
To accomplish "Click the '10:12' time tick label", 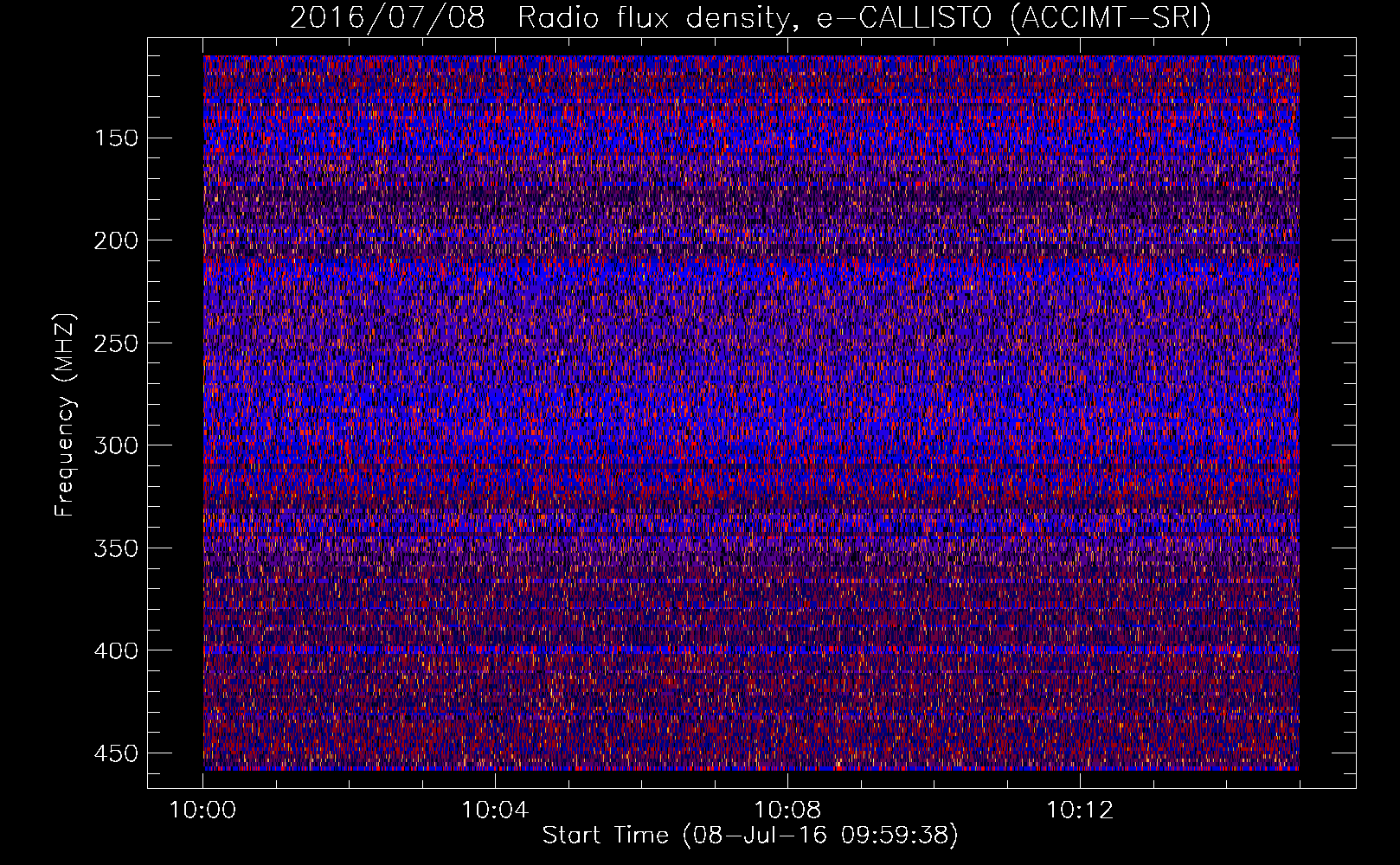I will point(1080,811).
